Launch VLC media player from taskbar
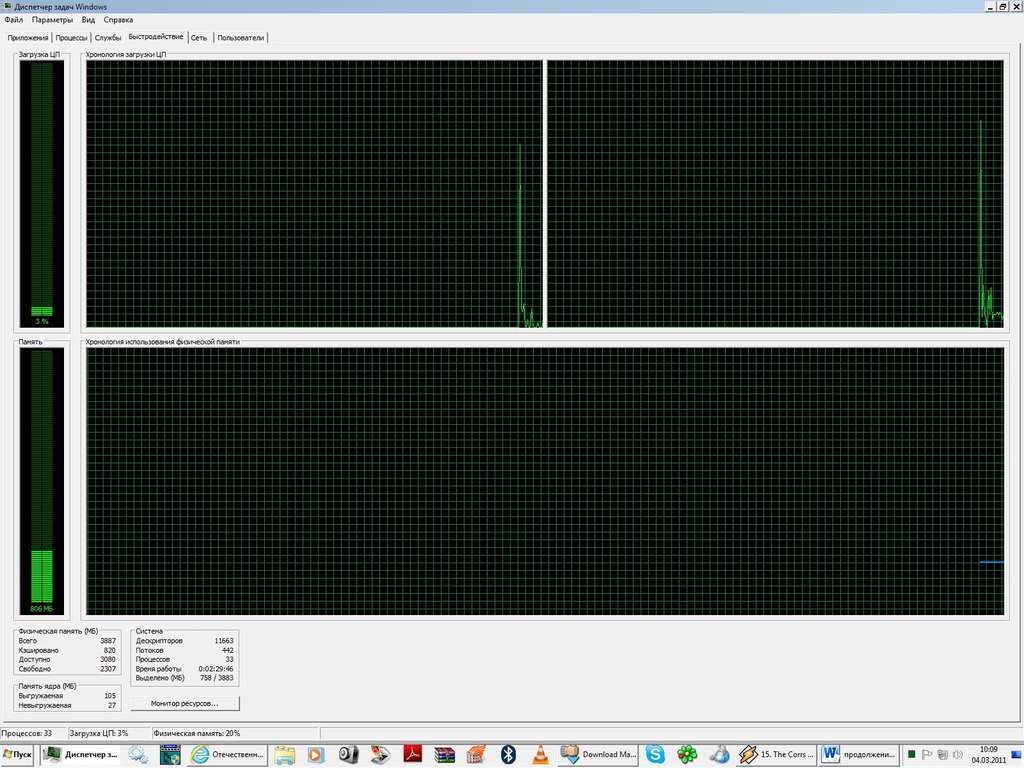Image resolution: width=1024 pixels, height=768 pixels. (540, 754)
